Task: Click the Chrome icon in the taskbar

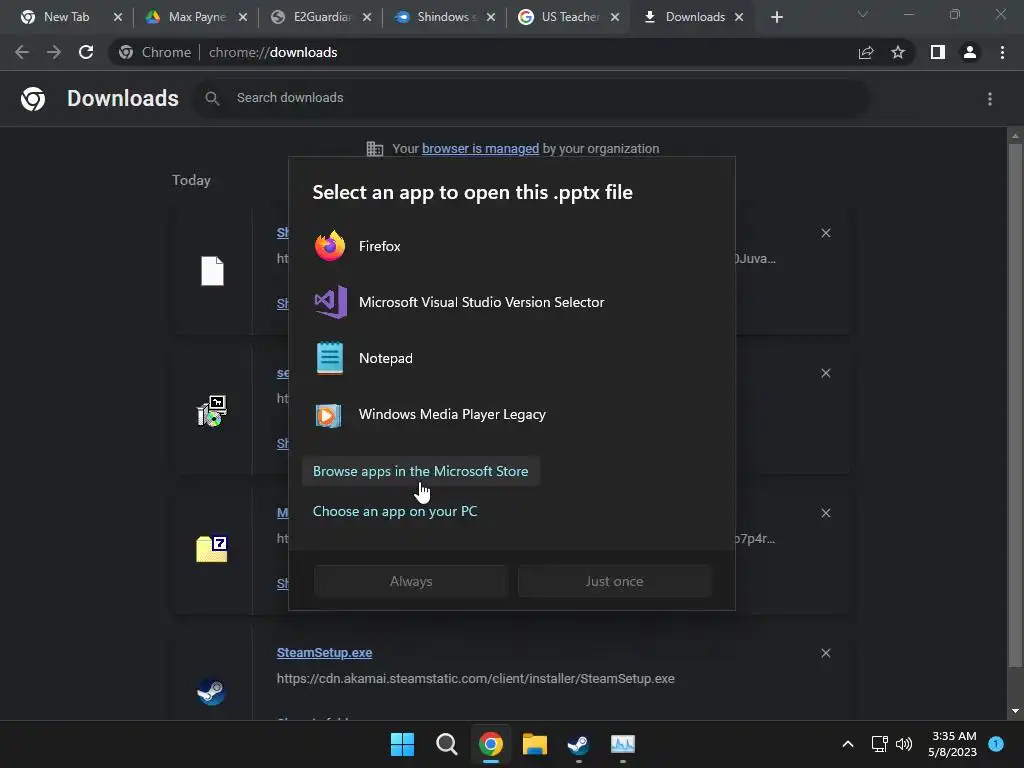Action: coord(490,744)
